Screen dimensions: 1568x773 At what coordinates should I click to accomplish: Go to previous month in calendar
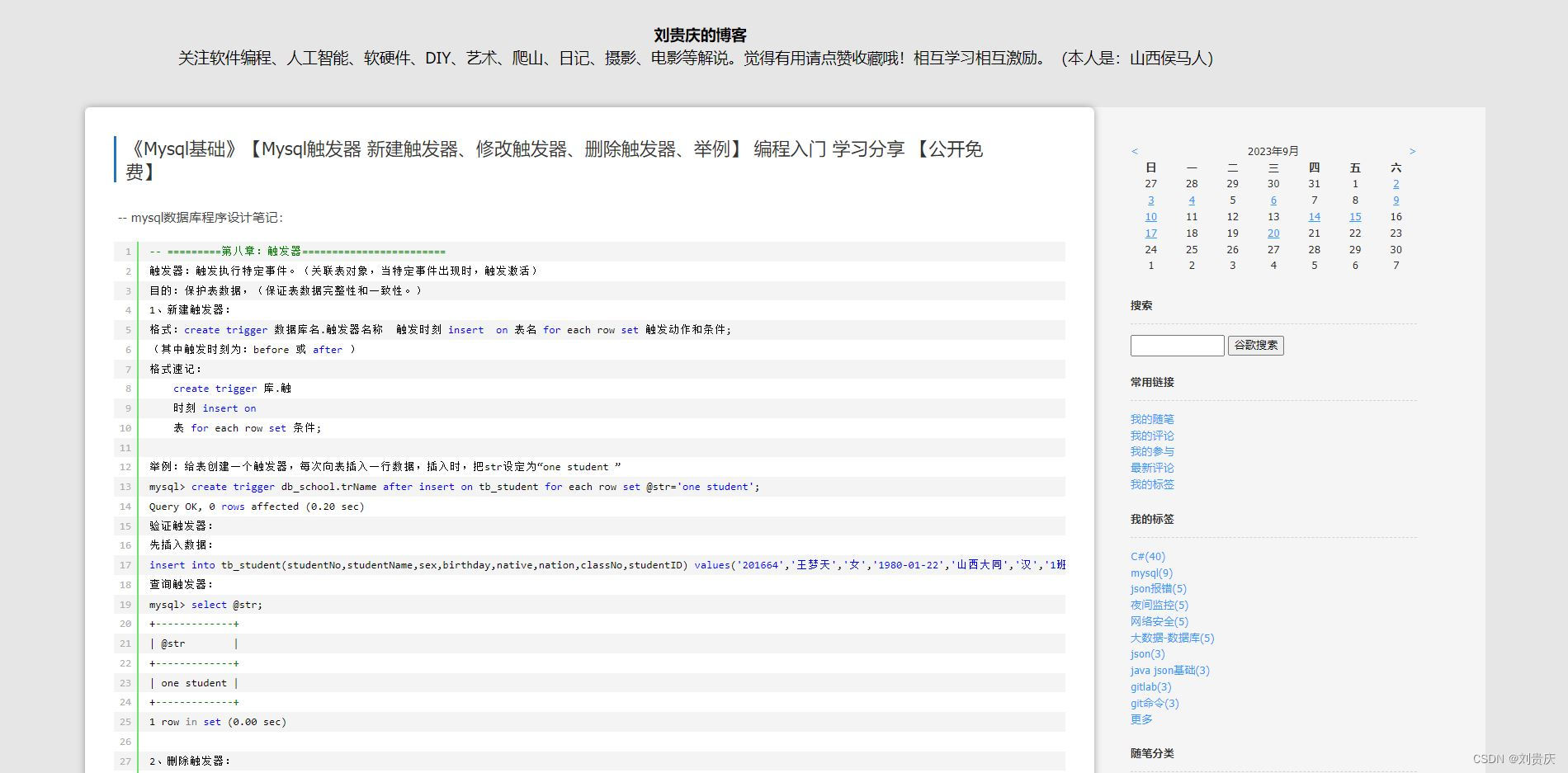(1135, 151)
